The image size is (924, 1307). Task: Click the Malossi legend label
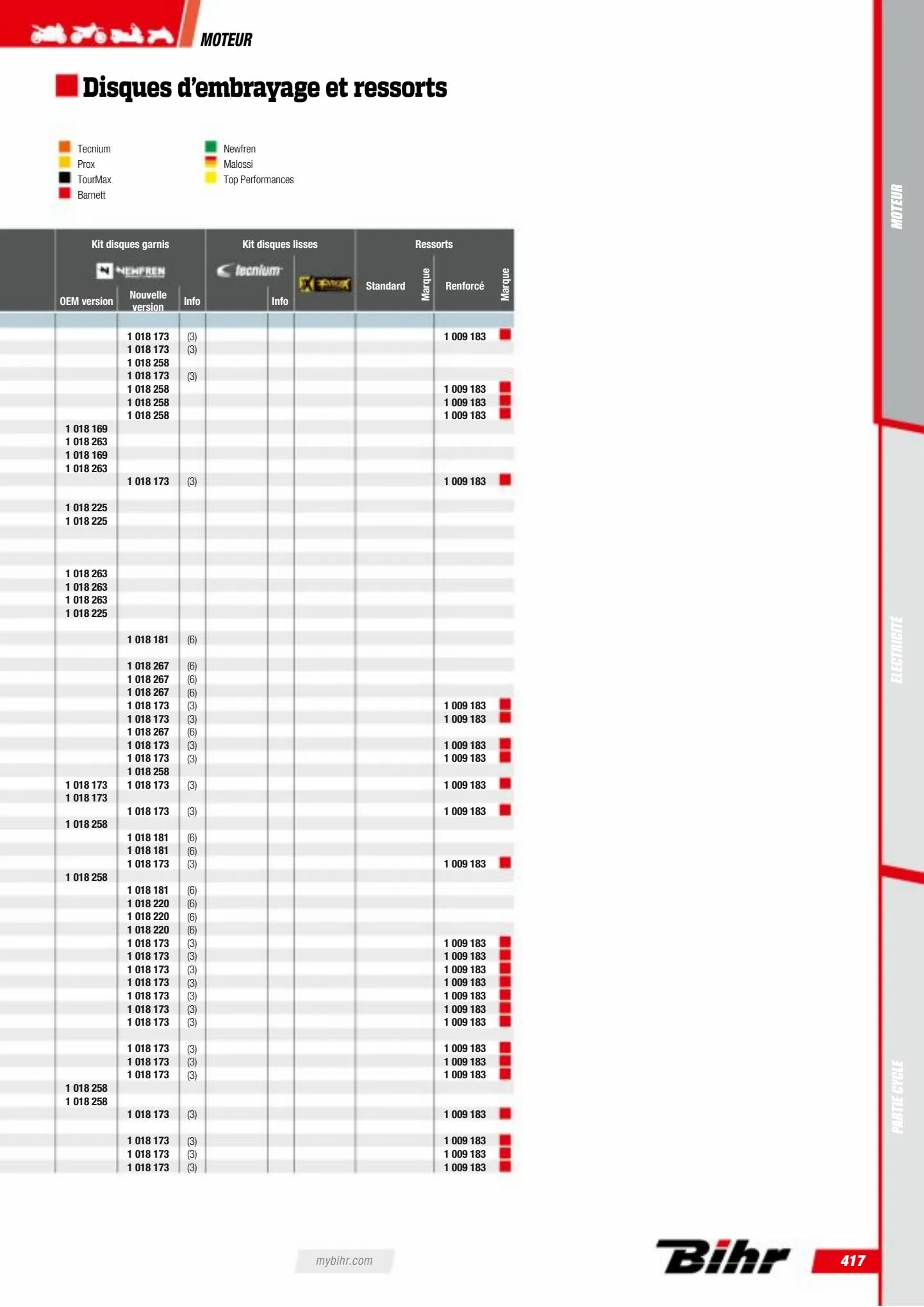pyautogui.click(x=238, y=164)
